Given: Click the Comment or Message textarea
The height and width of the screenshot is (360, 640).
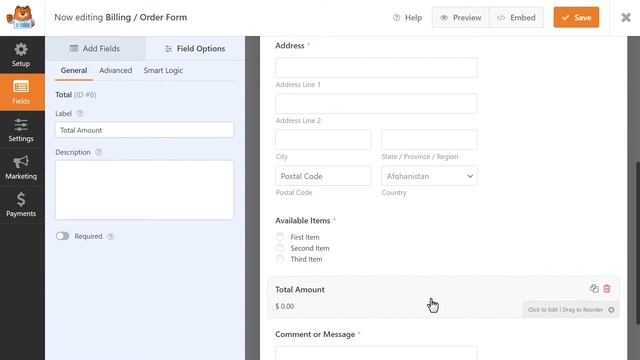Looking at the screenshot, I should [376, 353].
